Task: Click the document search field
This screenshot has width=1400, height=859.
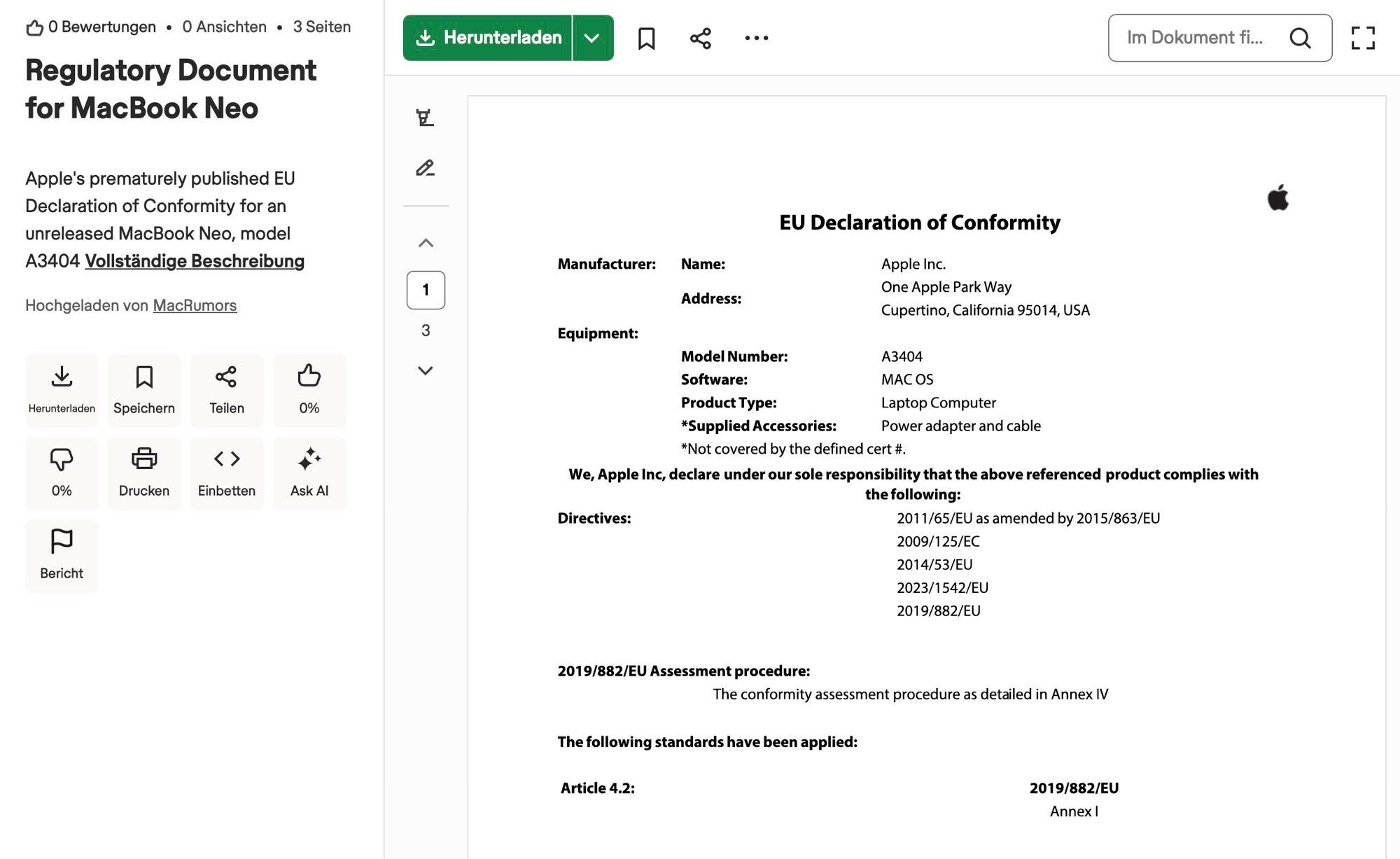Action: [x=1197, y=38]
